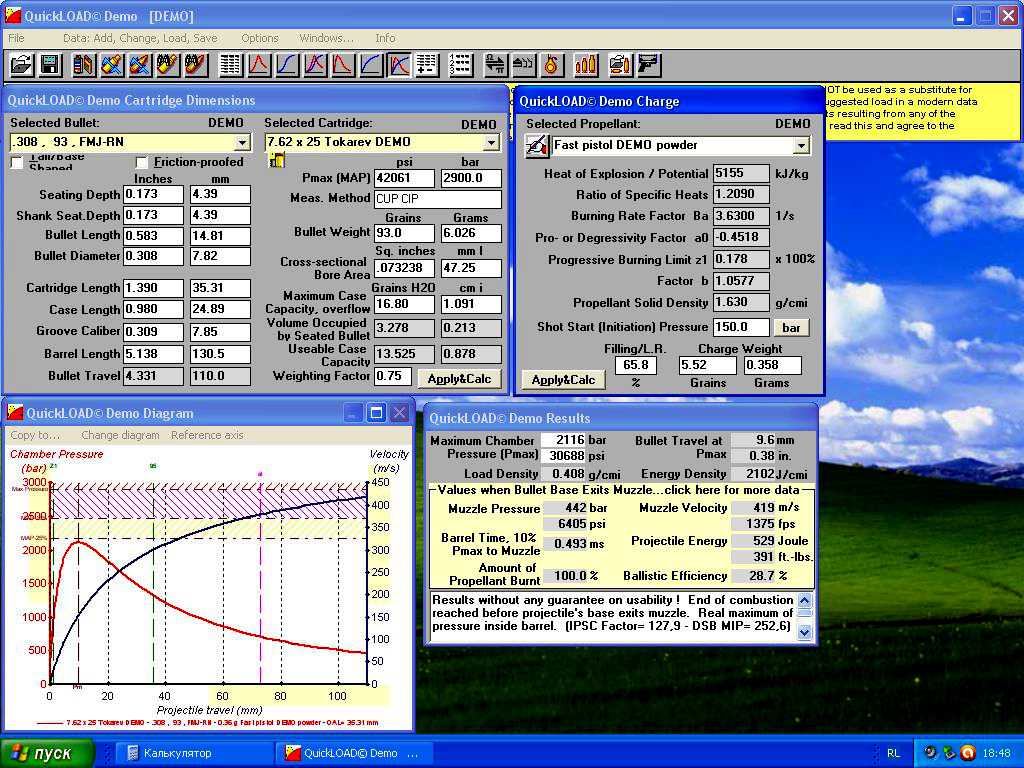Click the propellant icon beside the powder dropdown
The height and width of the screenshot is (768, 1024).
[x=537, y=145]
